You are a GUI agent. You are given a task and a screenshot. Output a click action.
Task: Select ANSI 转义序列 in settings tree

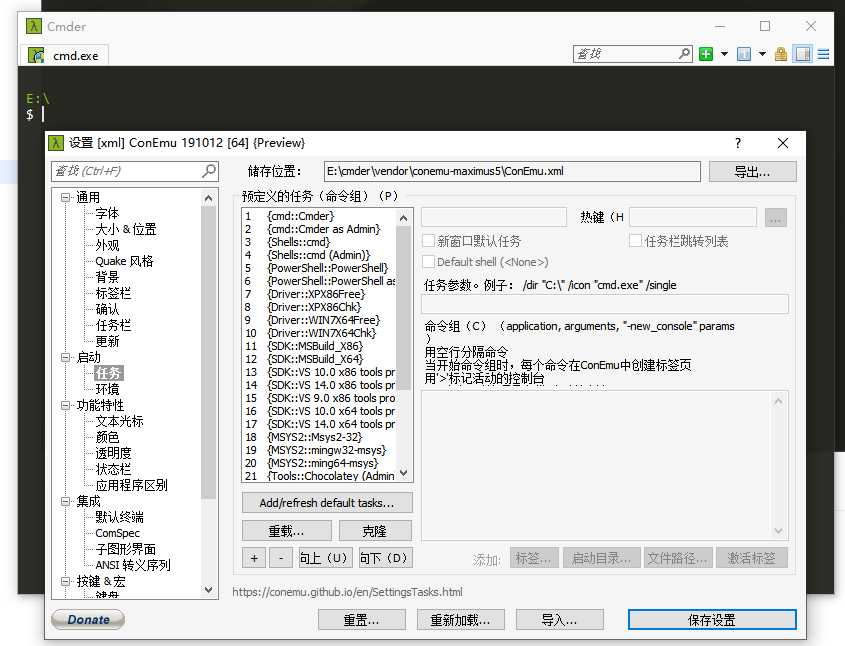point(133,565)
